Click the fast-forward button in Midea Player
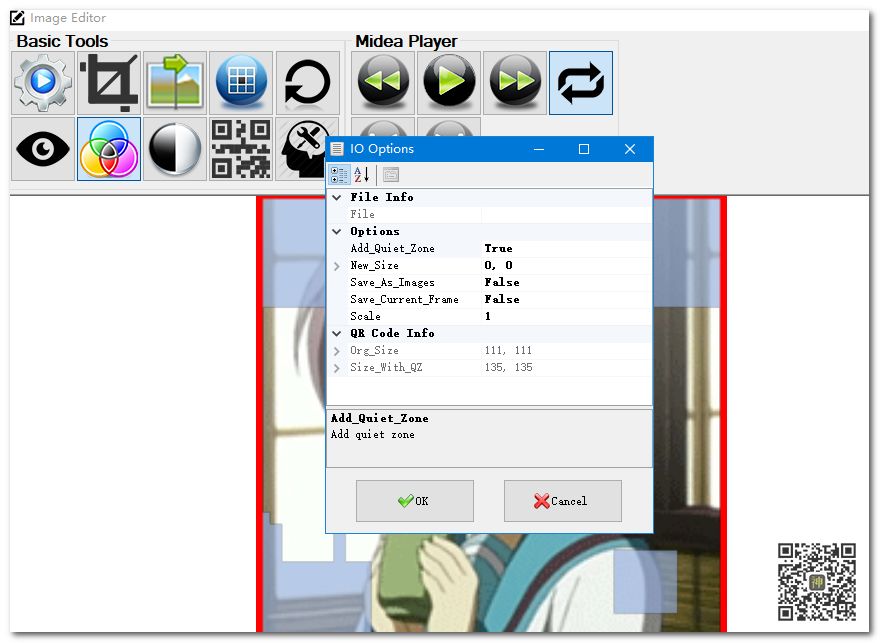880x643 pixels. (x=515, y=83)
